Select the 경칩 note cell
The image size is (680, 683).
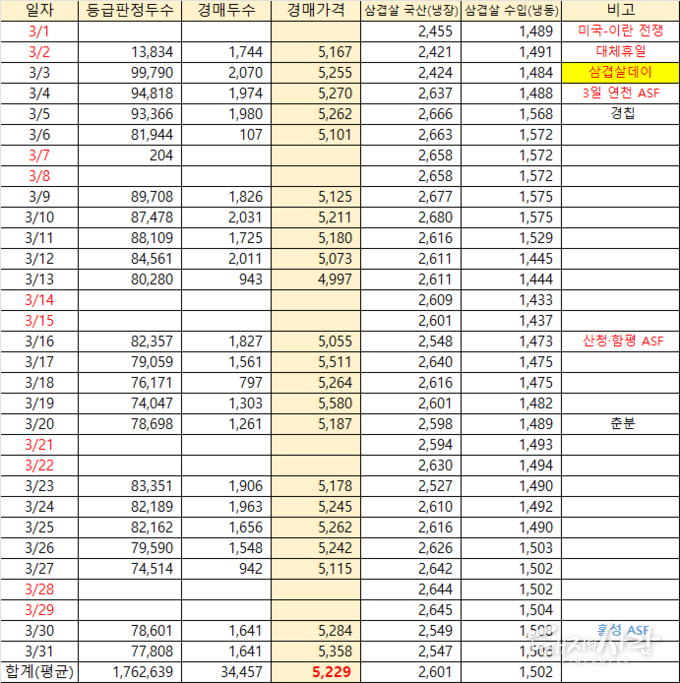620,114
